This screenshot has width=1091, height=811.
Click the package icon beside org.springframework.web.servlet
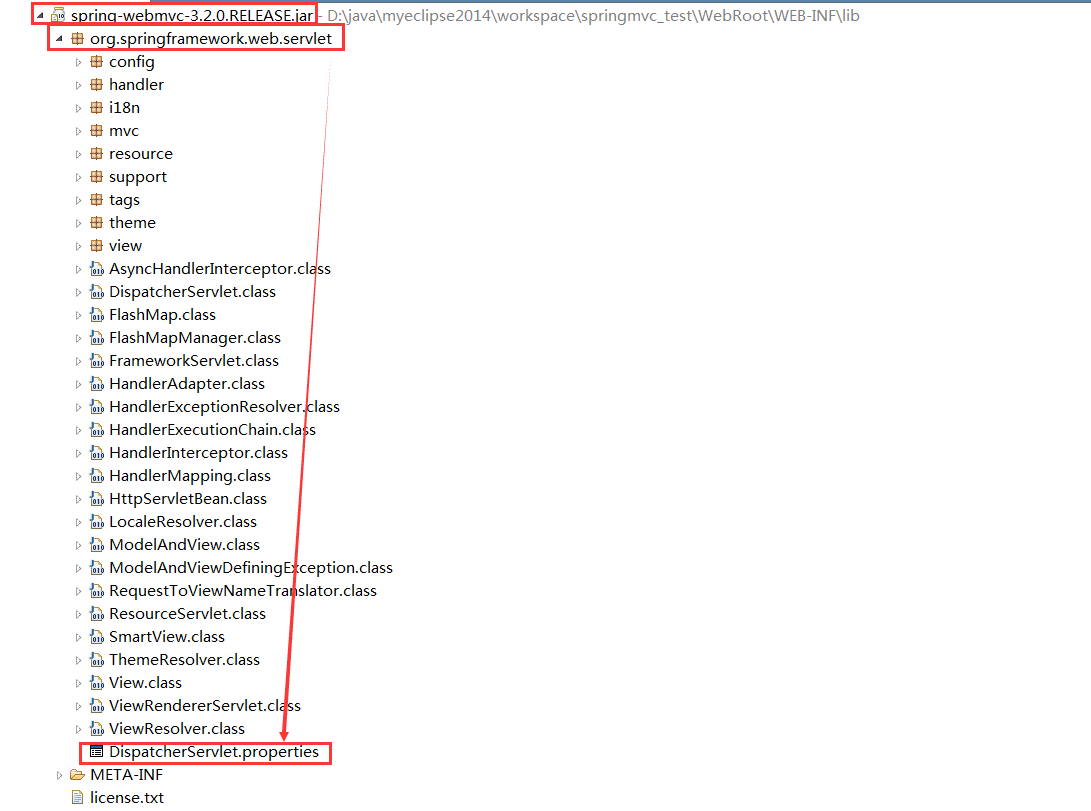[78, 39]
